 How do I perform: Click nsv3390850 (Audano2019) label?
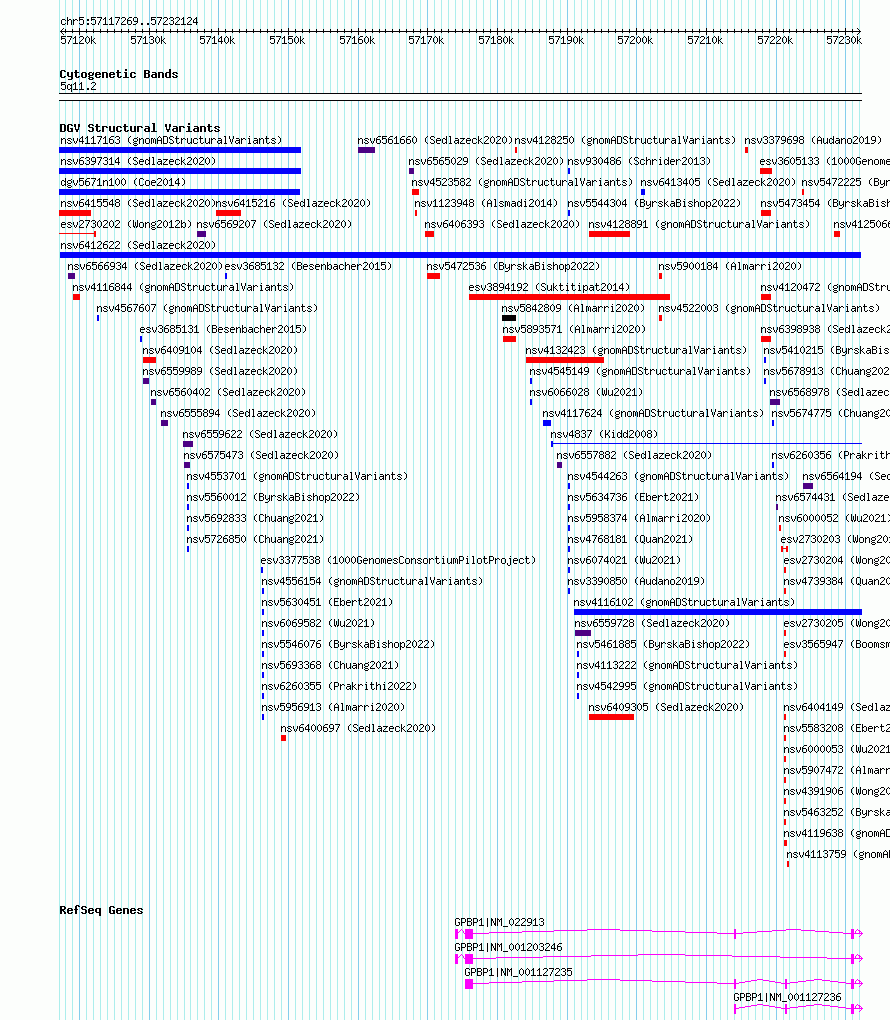click(636, 581)
